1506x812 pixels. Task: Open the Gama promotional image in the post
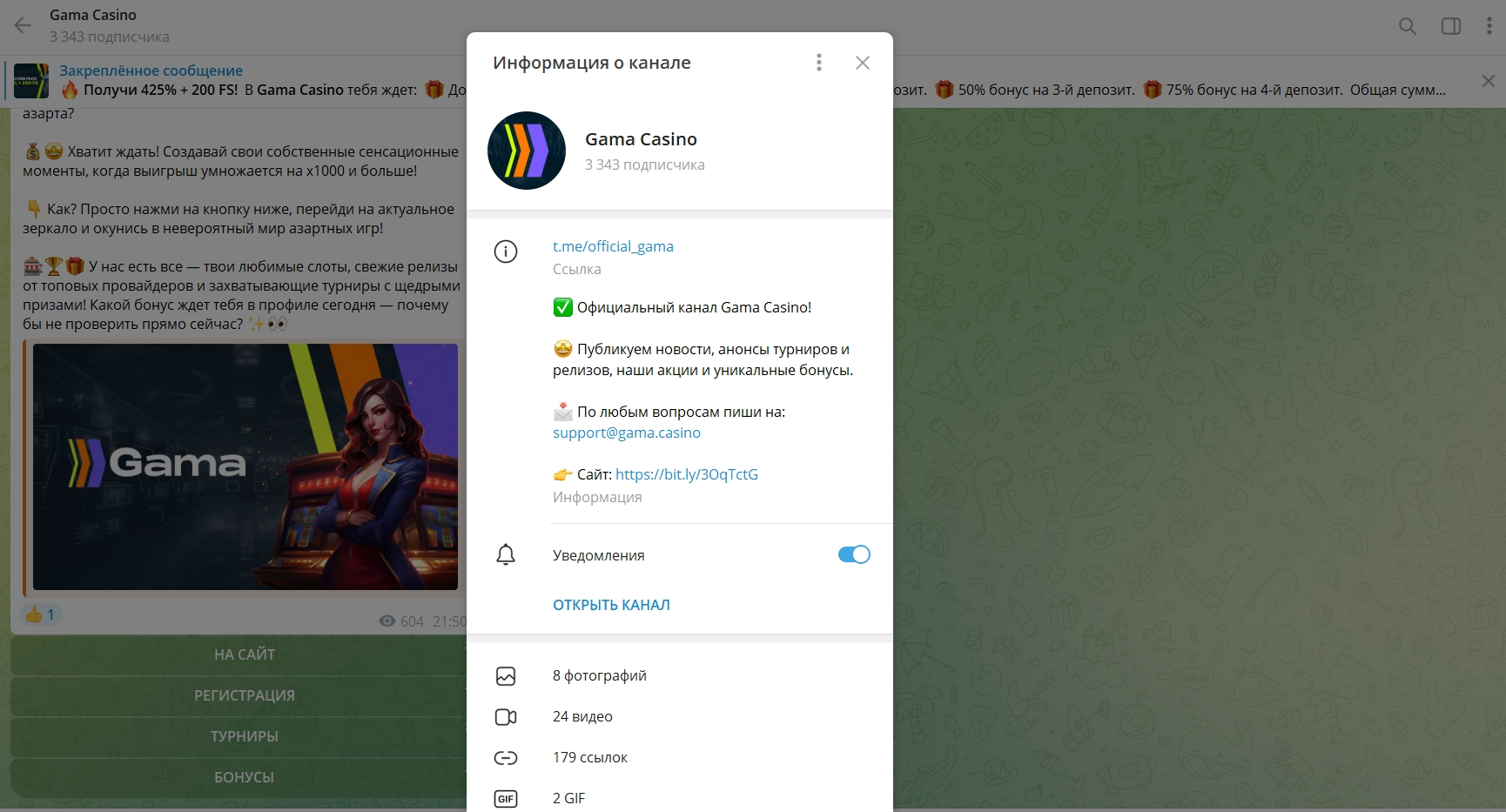point(245,466)
